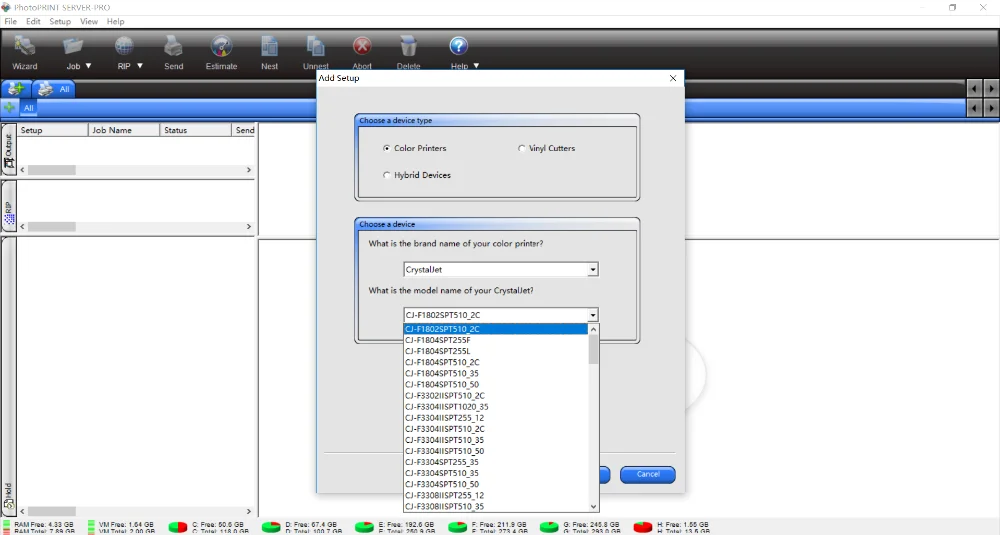Open the View menu
Viewport: 1000px width, 535px height.
pyautogui.click(x=89, y=21)
